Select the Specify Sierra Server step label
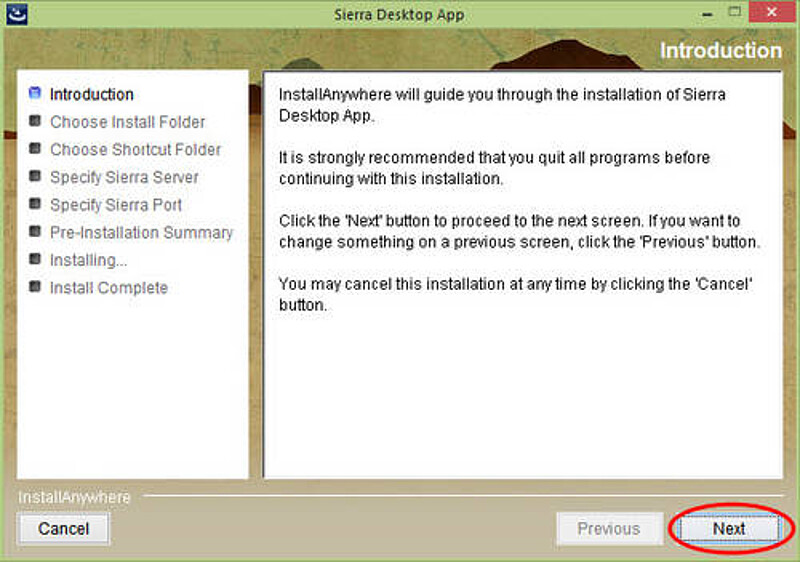The image size is (800, 562). 124,177
